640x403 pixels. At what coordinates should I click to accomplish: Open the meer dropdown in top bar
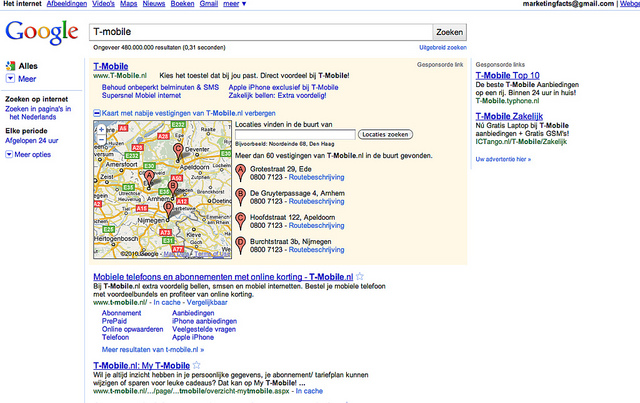(x=235, y=4)
